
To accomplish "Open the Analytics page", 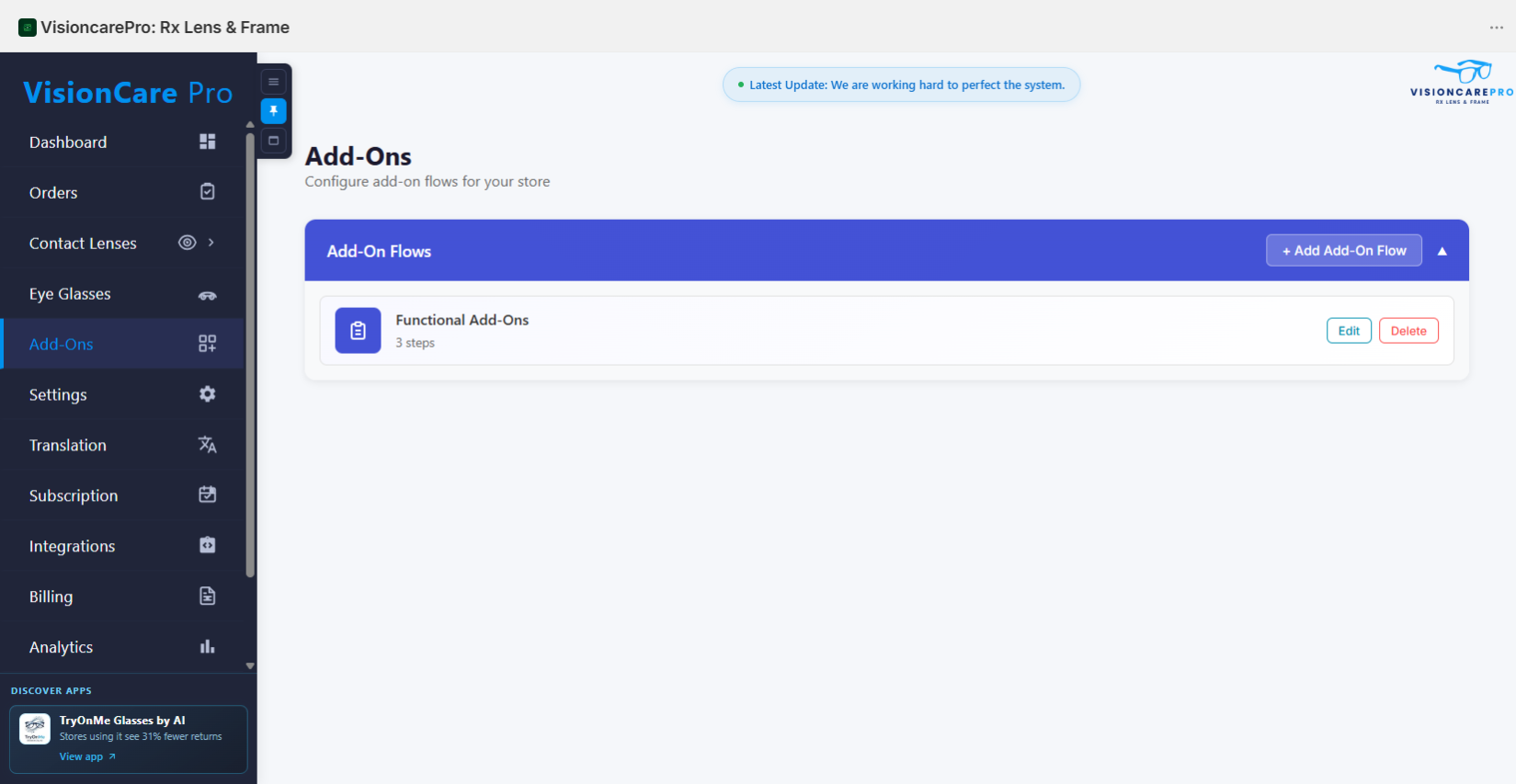I will 123,647.
